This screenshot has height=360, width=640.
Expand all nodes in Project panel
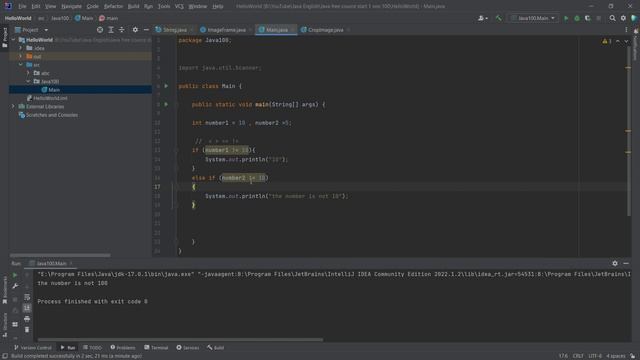click(x=111, y=30)
